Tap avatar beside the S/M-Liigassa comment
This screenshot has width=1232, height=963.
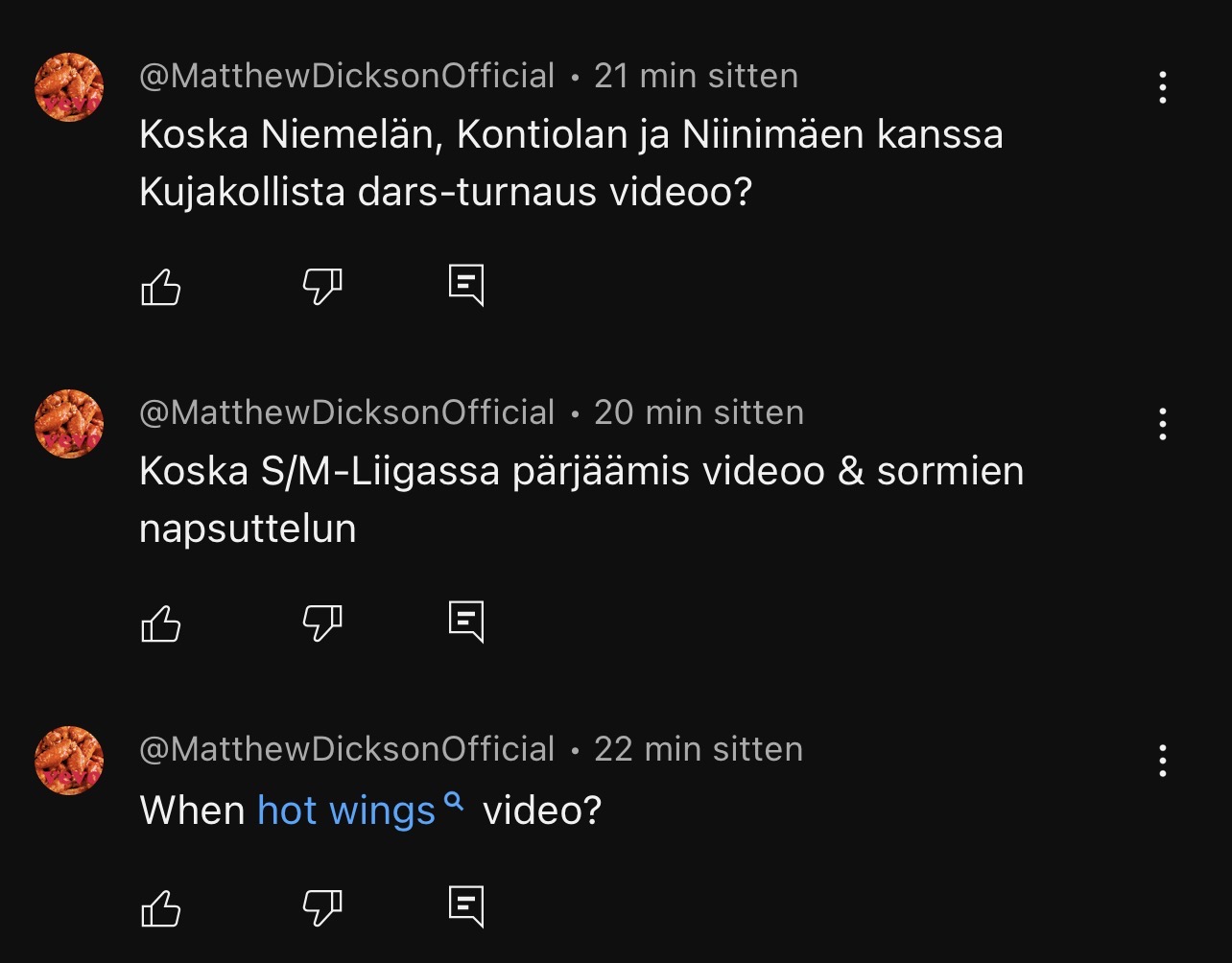point(69,424)
